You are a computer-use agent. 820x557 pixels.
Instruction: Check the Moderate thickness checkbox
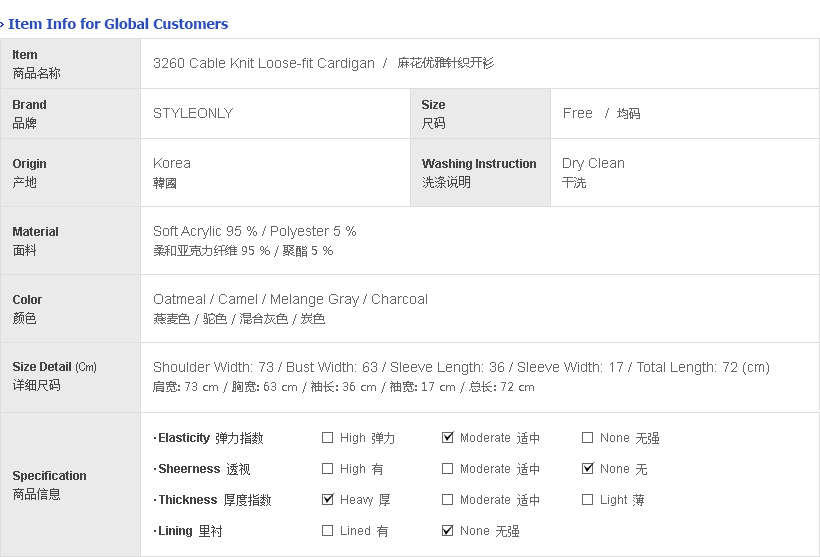pyautogui.click(x=447, y=500)
